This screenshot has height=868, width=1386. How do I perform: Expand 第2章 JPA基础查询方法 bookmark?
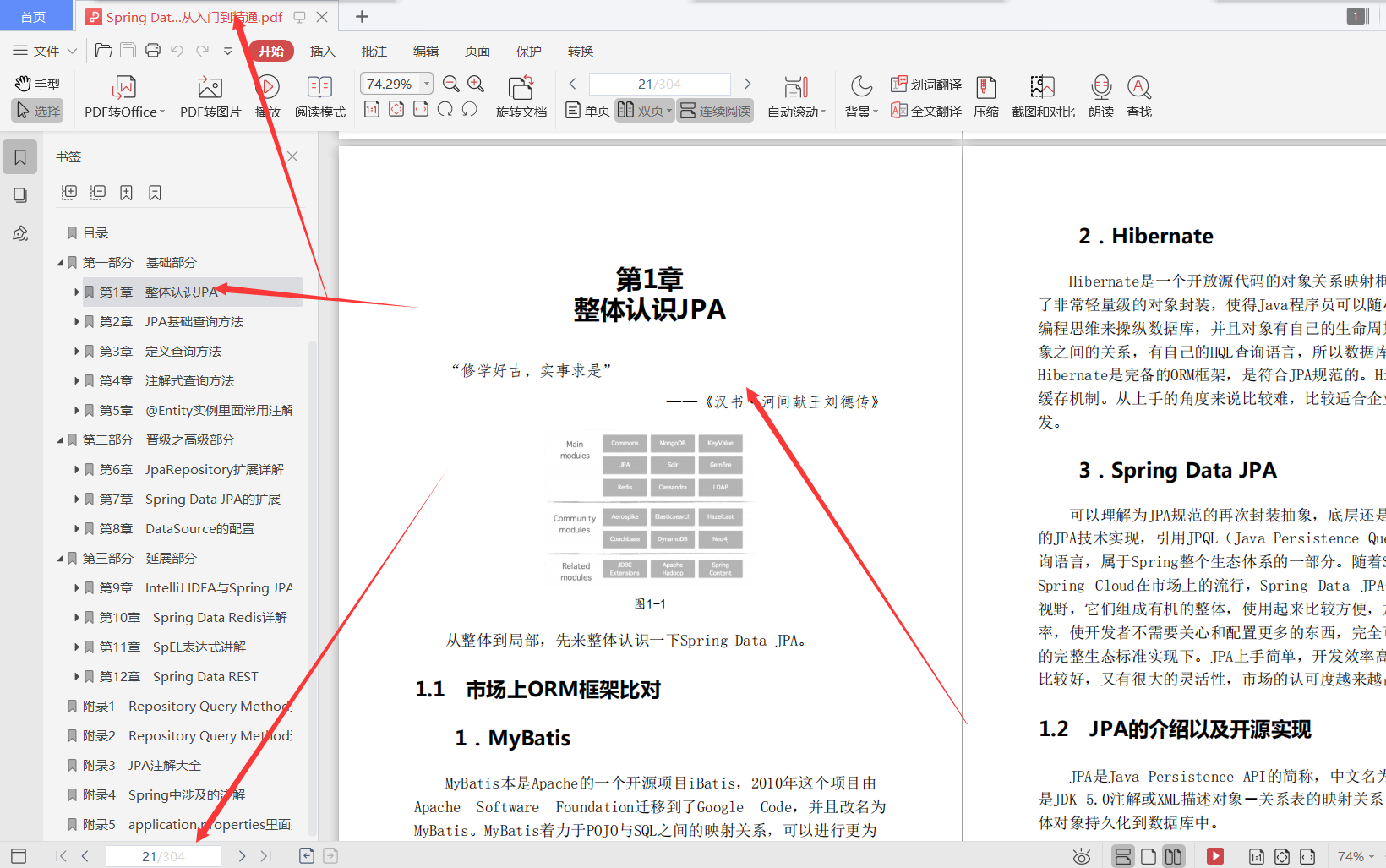(x=77, y=322)
